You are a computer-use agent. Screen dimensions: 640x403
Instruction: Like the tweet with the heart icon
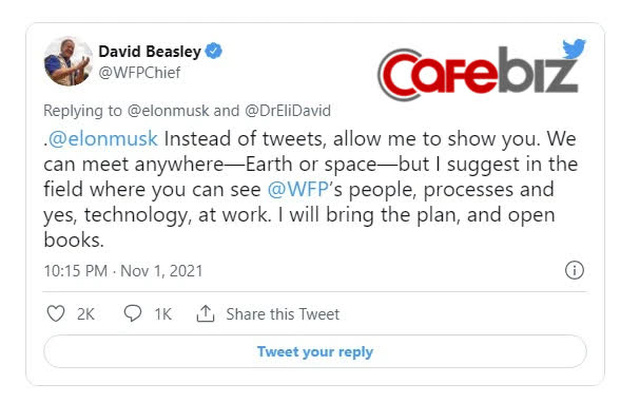(x=56, y=314)
